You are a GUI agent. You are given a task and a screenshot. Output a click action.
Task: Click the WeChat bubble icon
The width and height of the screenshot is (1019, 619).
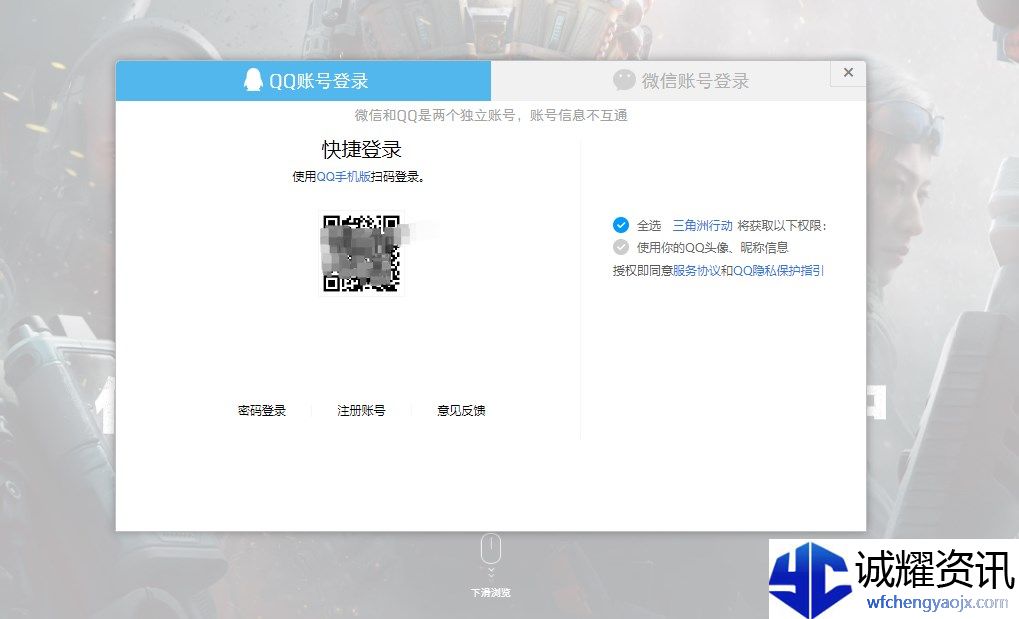624,80
